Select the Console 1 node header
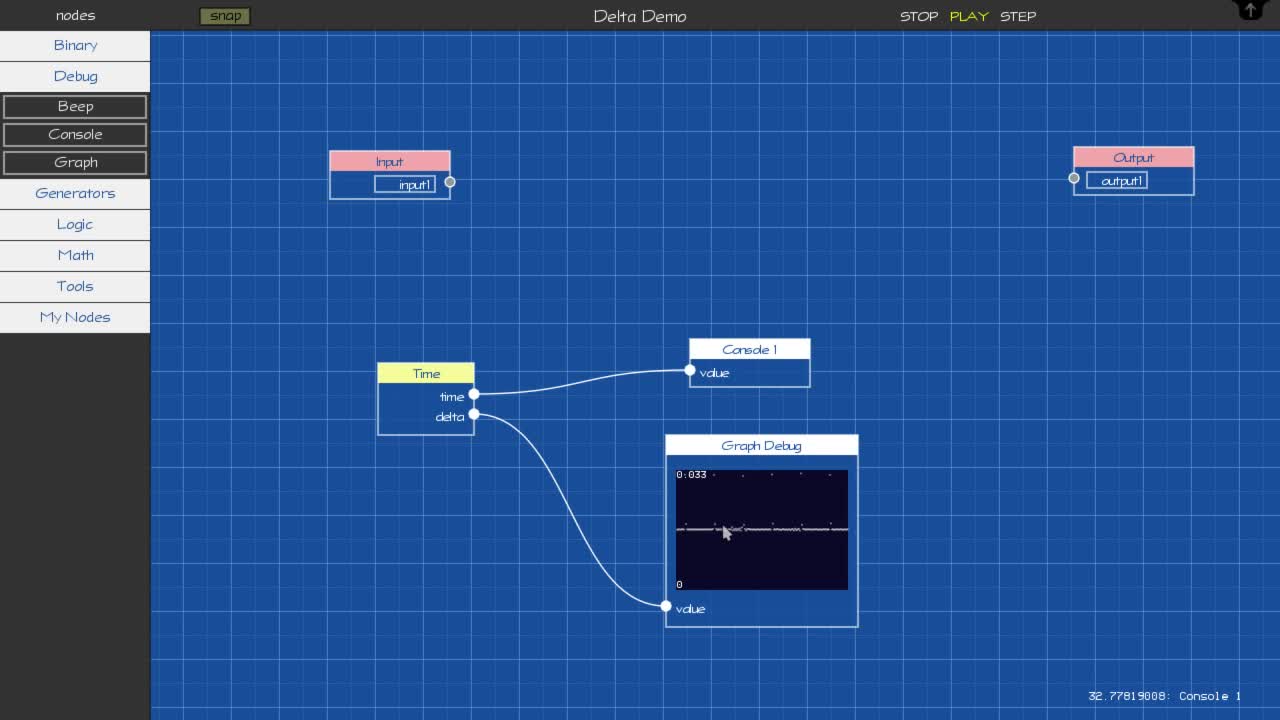Viewport: 1280px width, 720px height. pyautogui.click(x=749, y=349)
